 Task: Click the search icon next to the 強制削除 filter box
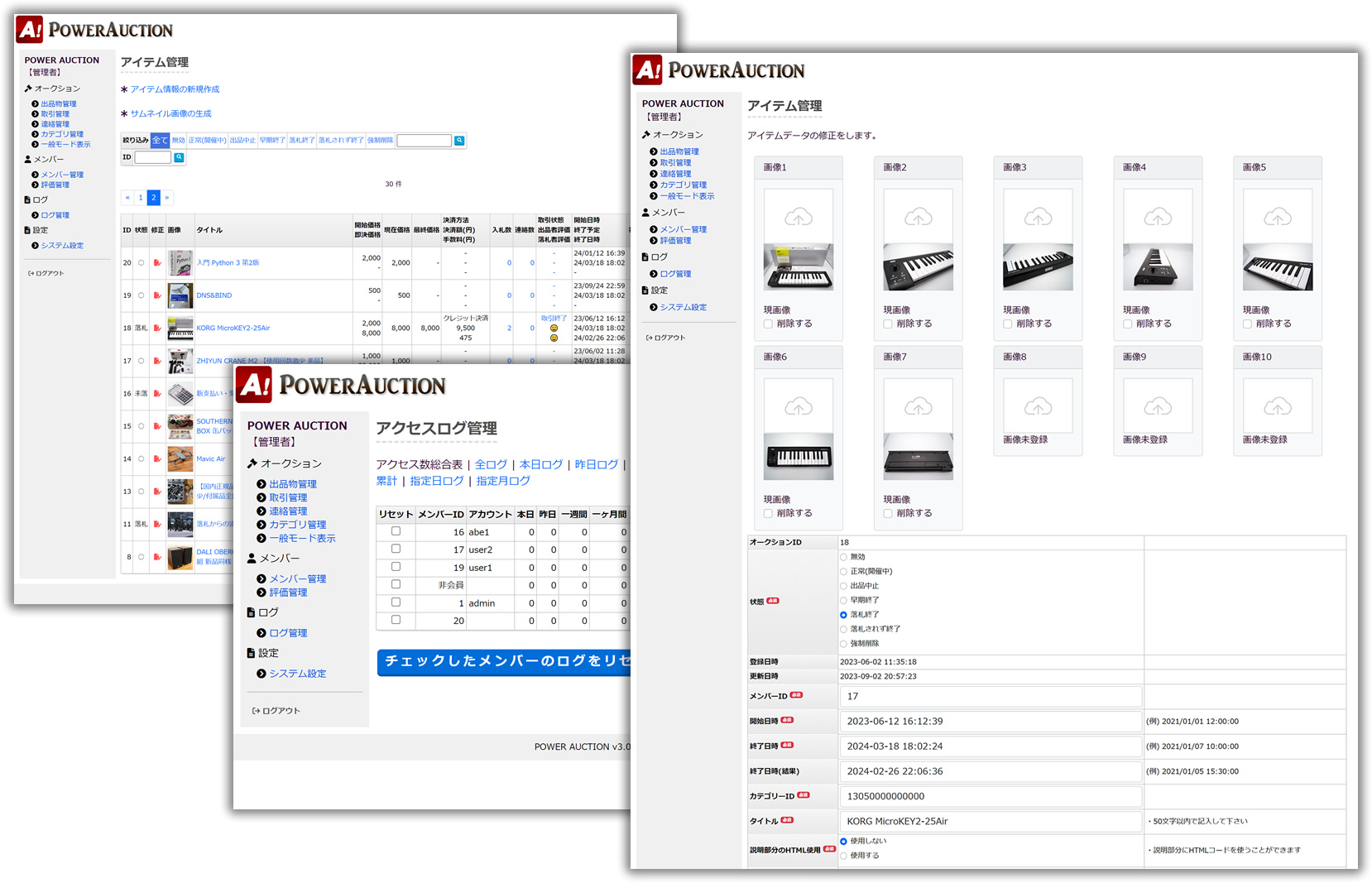pos(459,141)
